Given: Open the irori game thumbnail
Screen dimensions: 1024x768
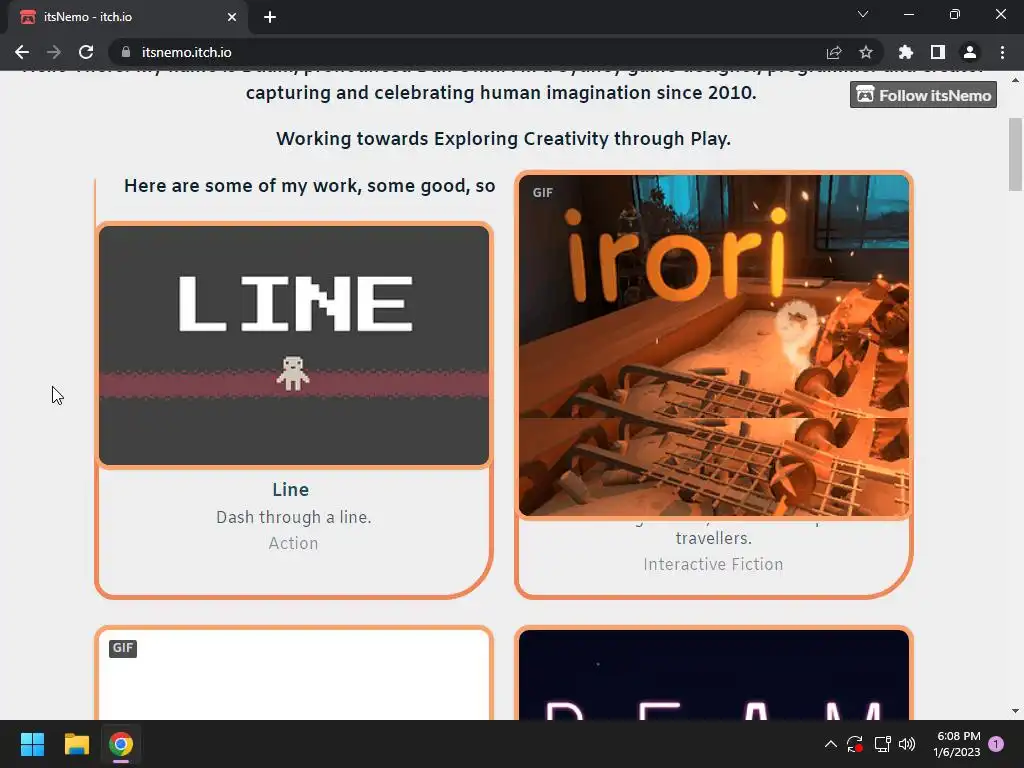Looking at the screenshot, I should (714, 345).
